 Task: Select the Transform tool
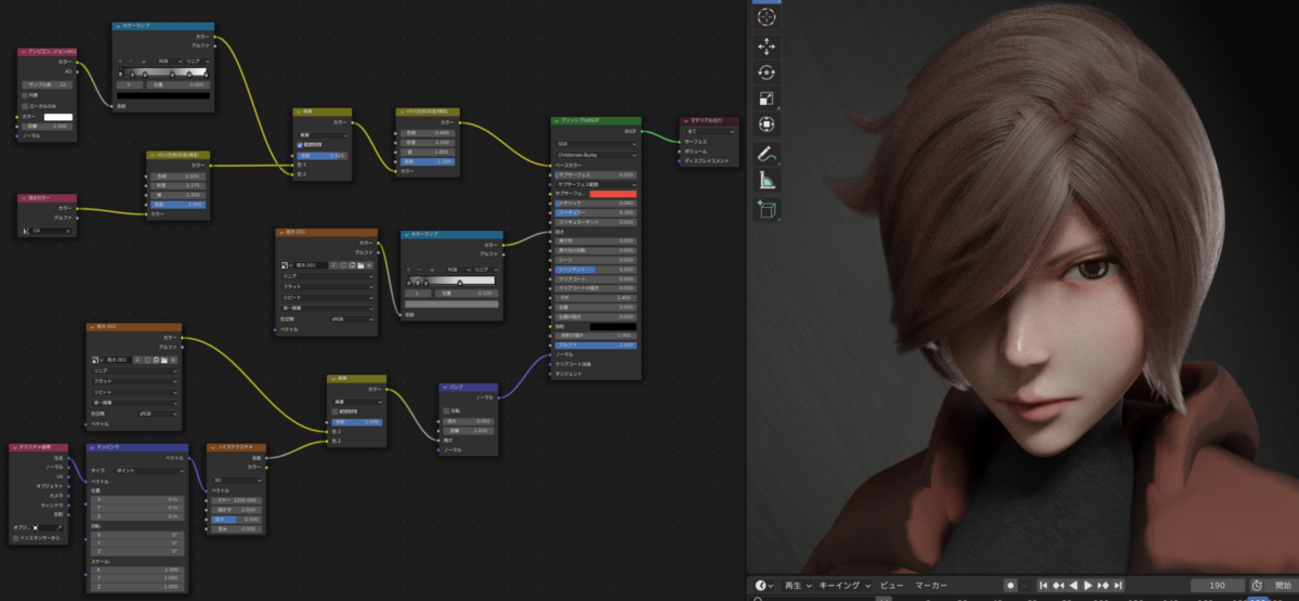(x=766, y=125)
